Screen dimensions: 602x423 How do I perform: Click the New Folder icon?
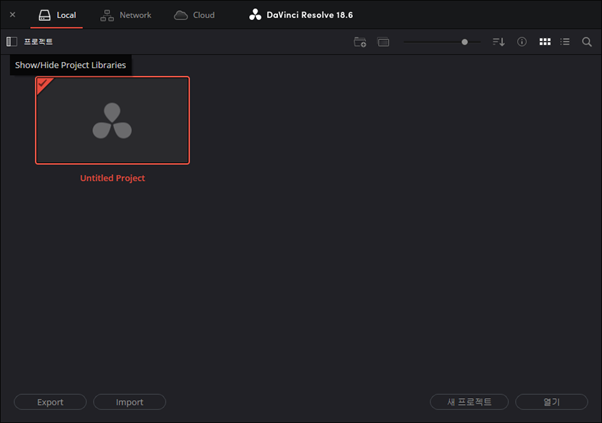[360, 42]
